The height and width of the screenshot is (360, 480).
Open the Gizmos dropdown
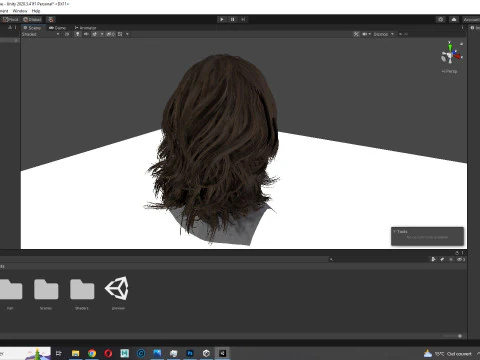click(384, 34)
